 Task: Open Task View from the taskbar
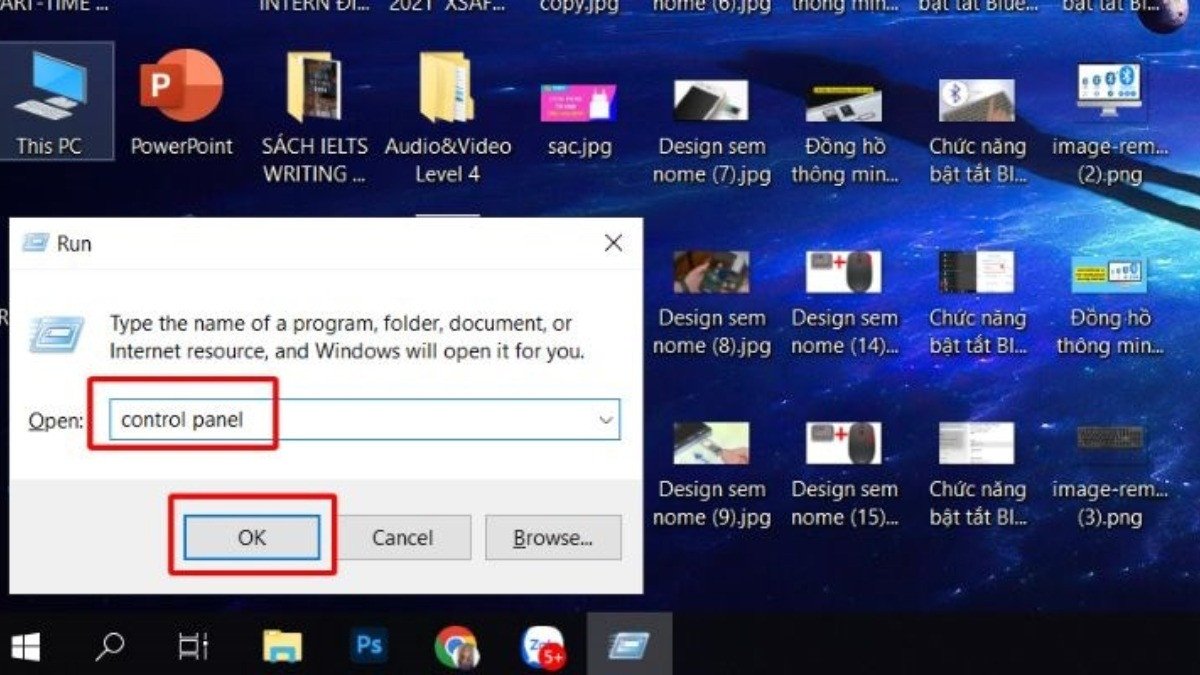(194, 646)
